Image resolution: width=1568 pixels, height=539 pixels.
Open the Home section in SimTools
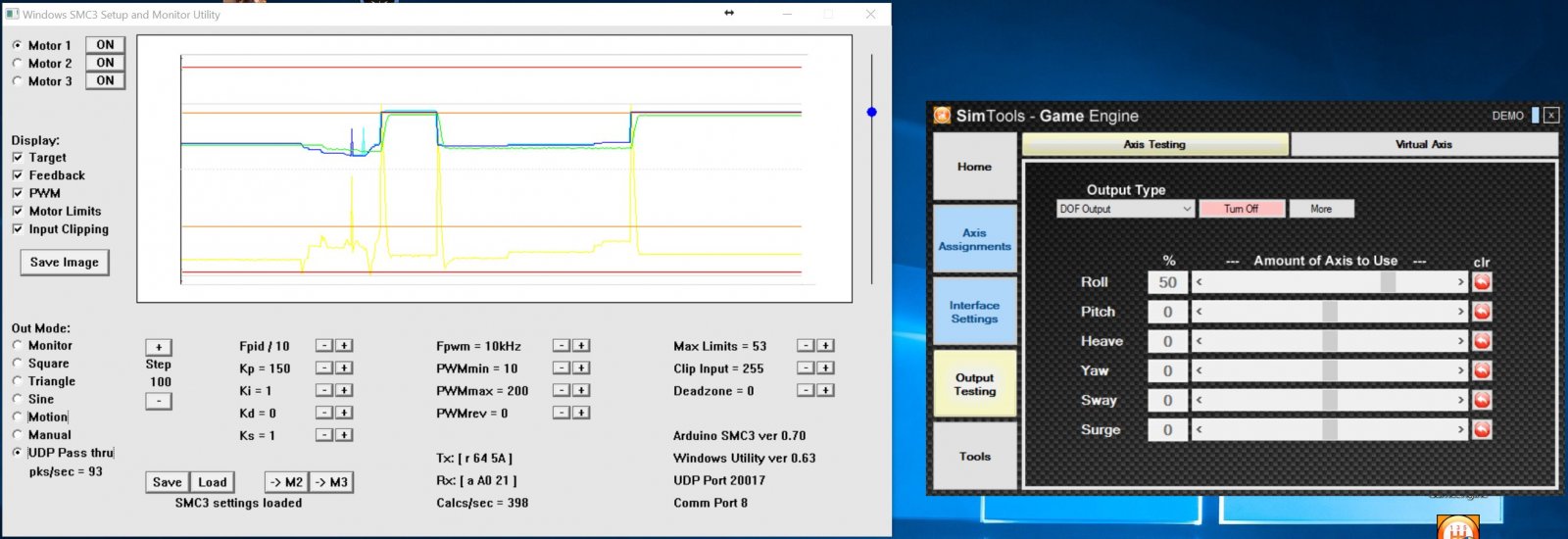[975, 167]
